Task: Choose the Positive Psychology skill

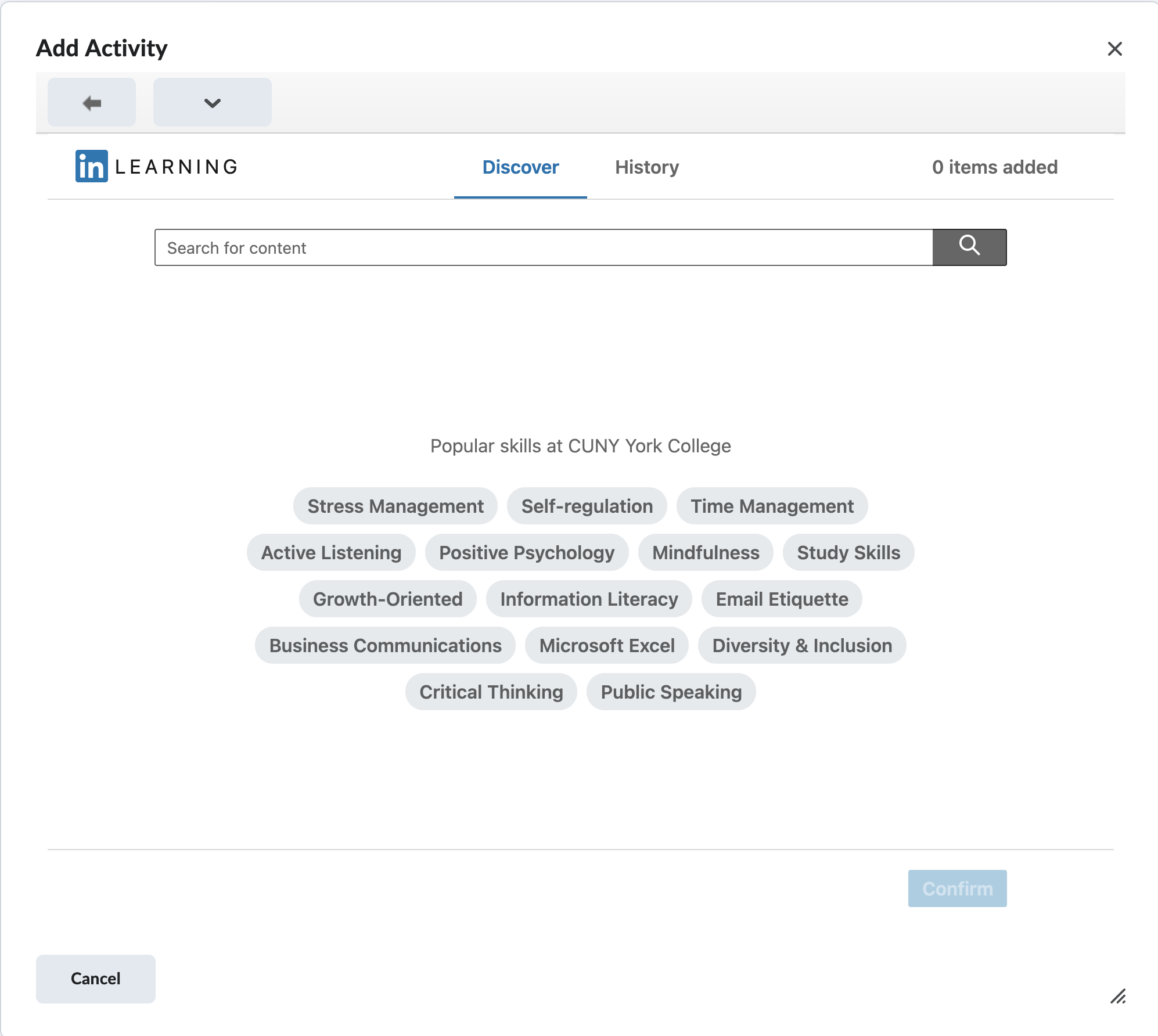Action: click(x=527, y=552)
